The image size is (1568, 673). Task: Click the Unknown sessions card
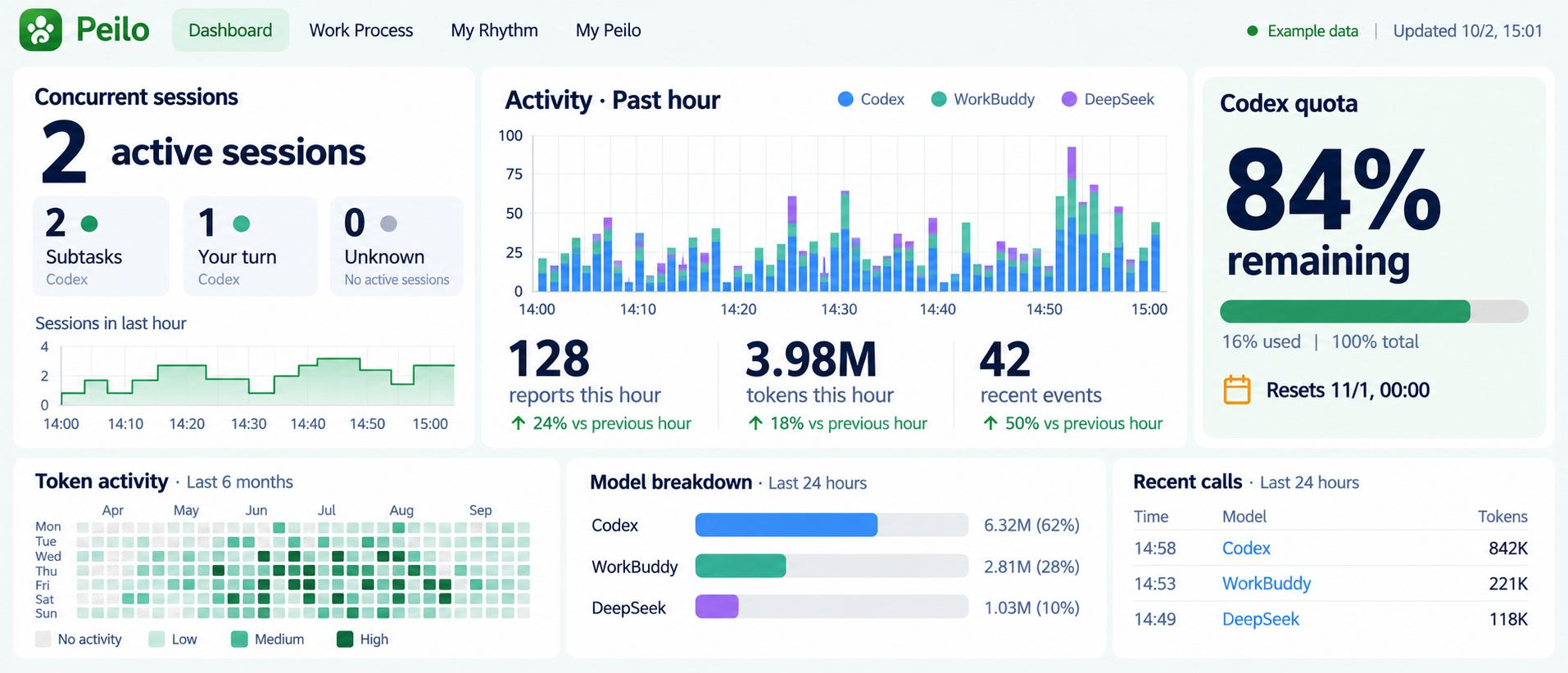click(x=397, y=246)
